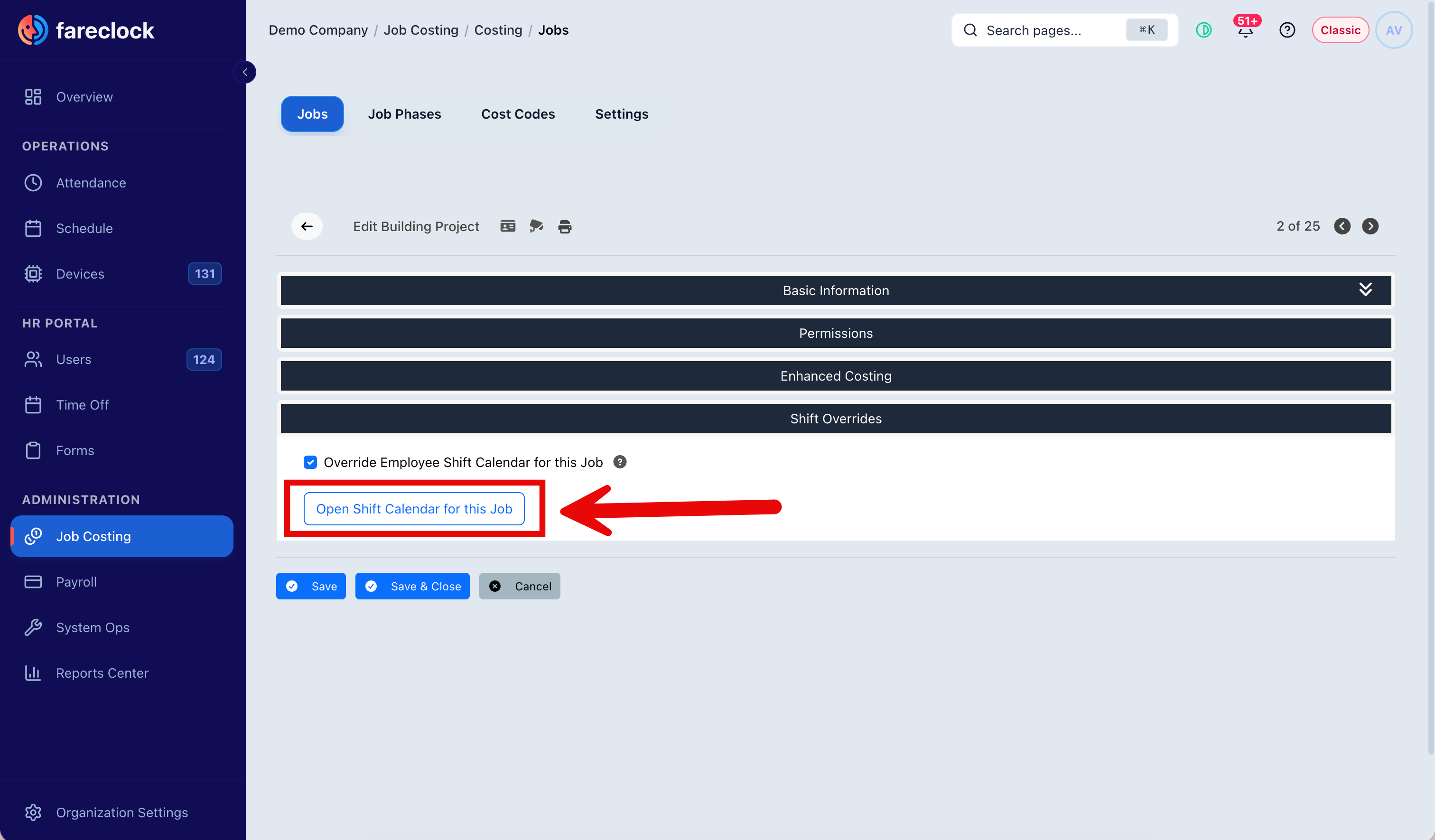The height and width of the screenshot is (840, 1435).
Task: Click the Save & Close button
Action: tap(412, 586)
